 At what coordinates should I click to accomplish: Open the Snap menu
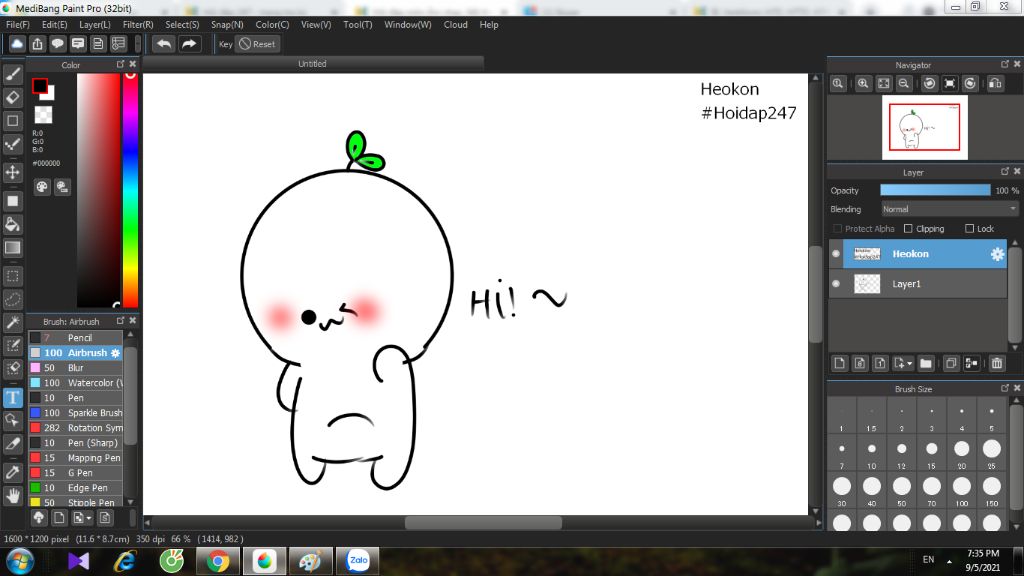tap(227, 25)
